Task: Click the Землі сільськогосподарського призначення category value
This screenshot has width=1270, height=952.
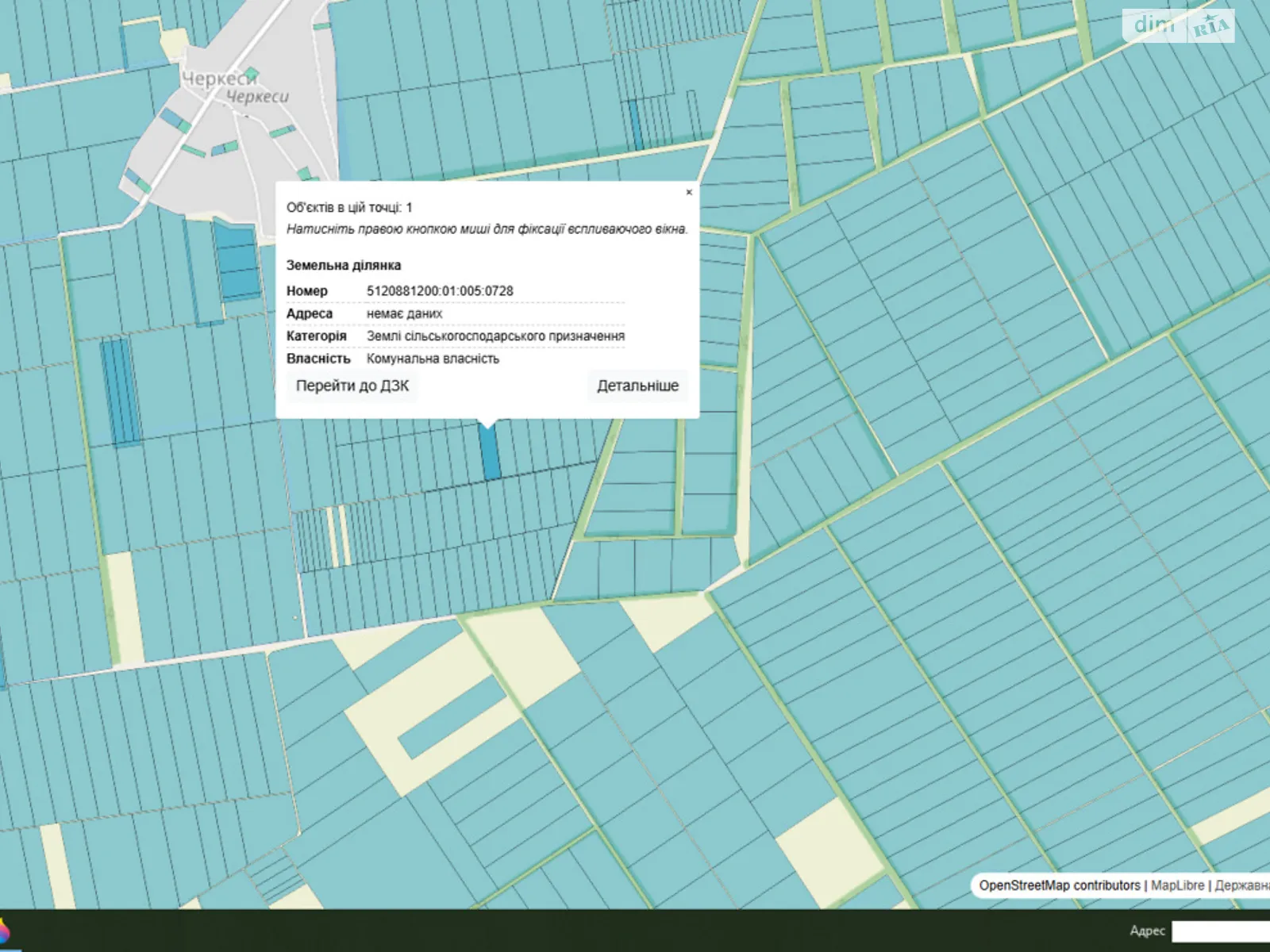Action: point(495,336)
